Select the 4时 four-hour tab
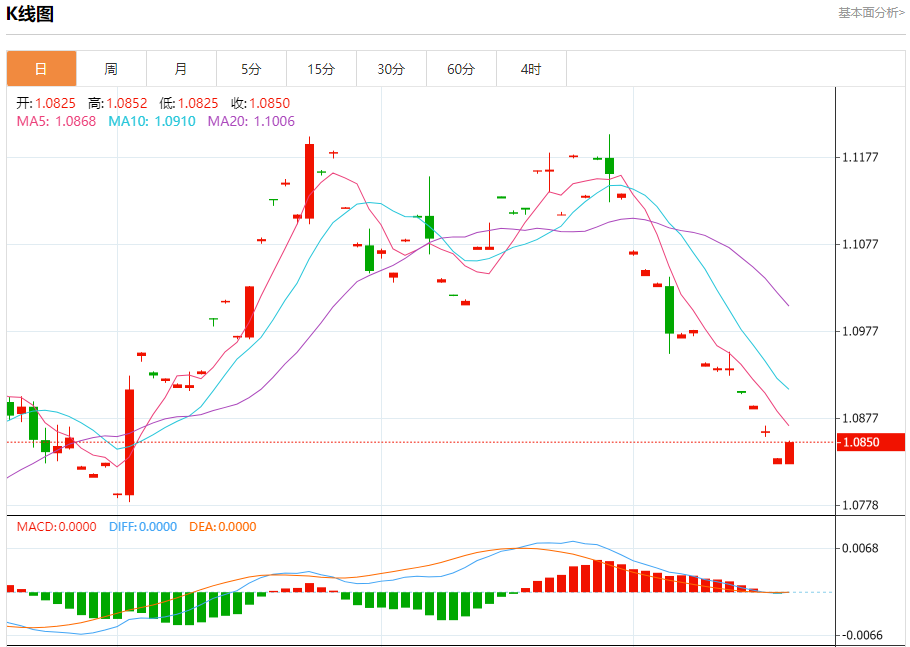The height and width of the screenshot is (647, 910). point(531,69)
